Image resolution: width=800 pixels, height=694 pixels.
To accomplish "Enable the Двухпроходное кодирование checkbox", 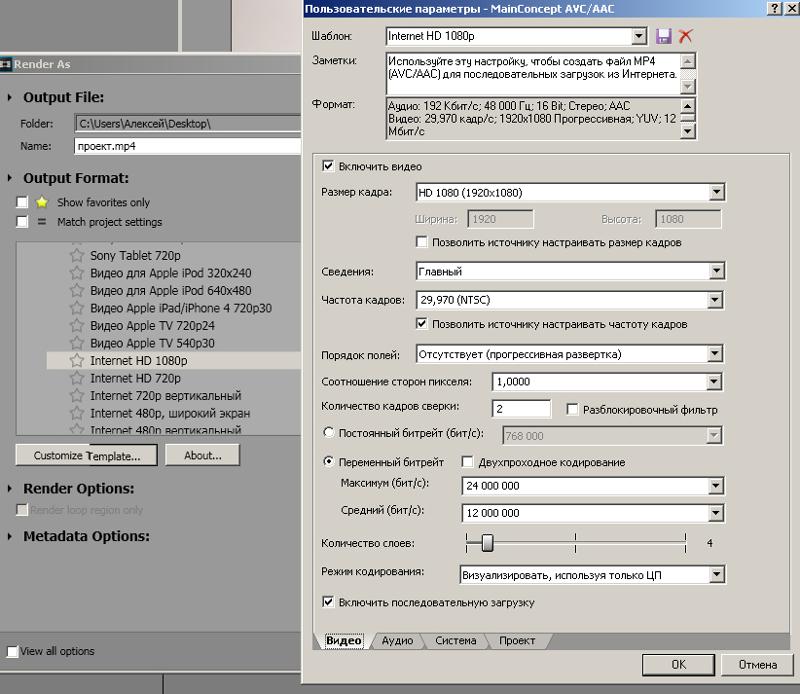I will click(467, 462).
